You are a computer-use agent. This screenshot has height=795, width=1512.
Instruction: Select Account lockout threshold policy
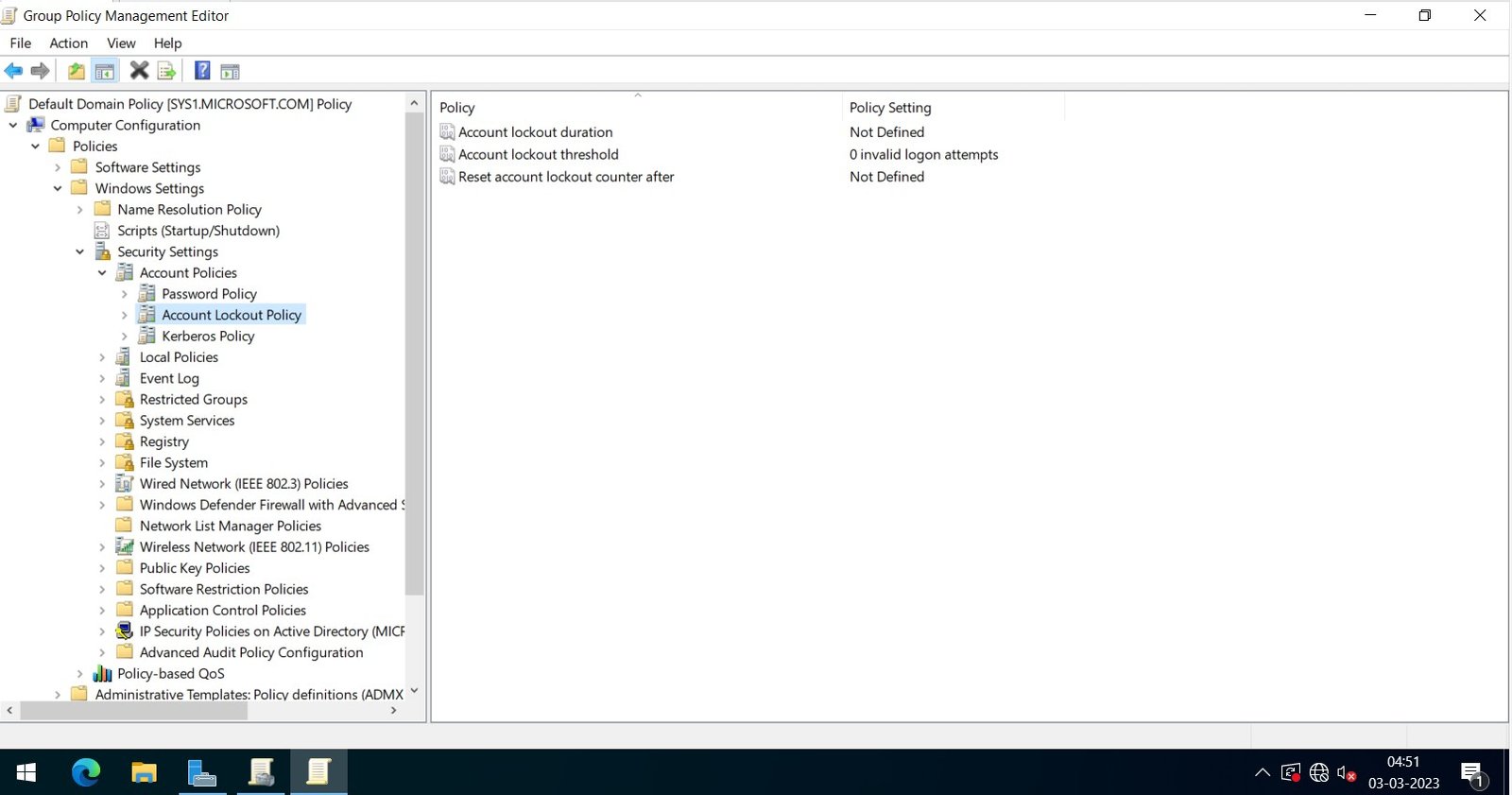[x=539, y=154]
